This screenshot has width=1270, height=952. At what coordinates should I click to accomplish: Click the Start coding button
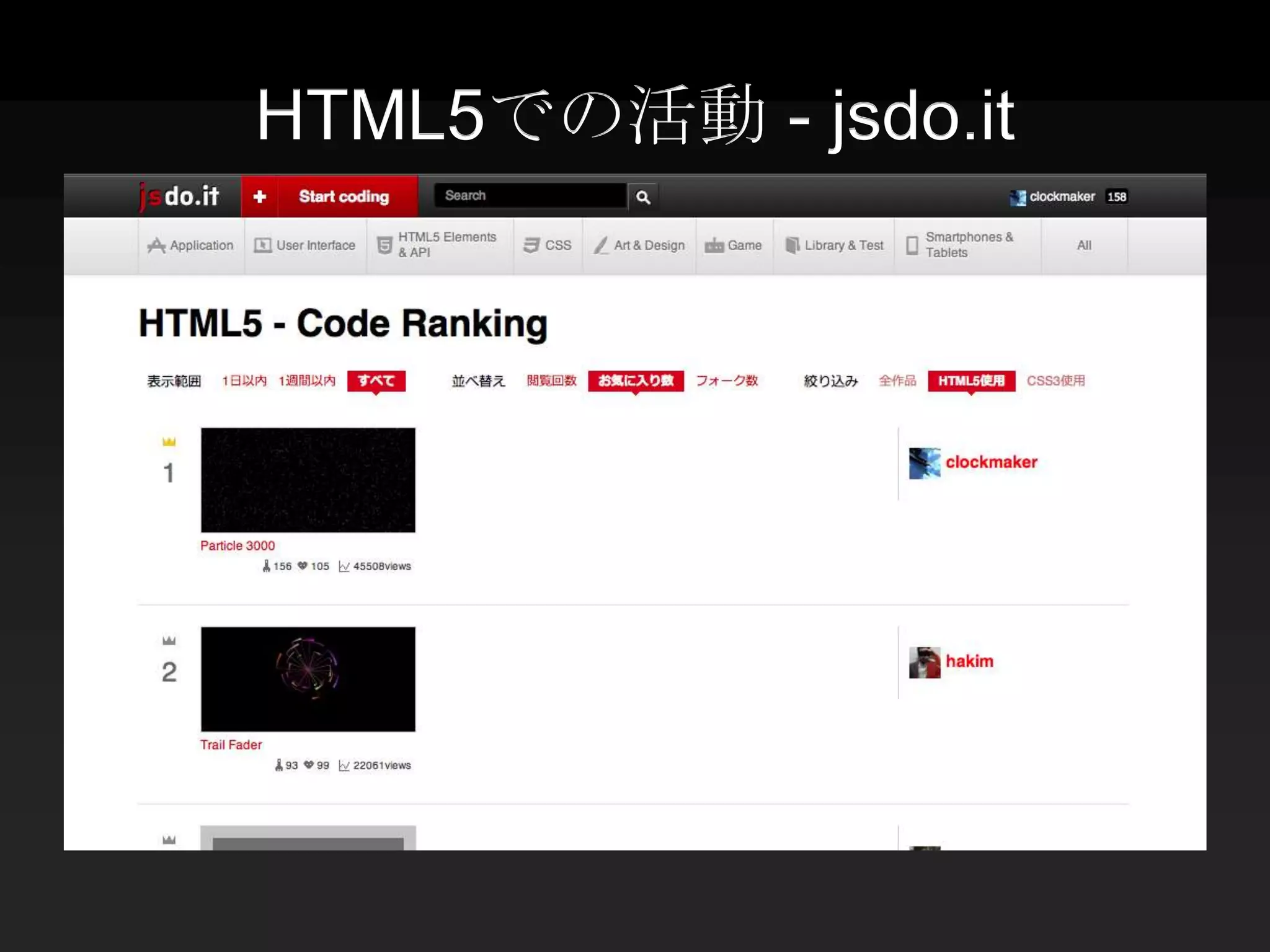click(344, 196)
